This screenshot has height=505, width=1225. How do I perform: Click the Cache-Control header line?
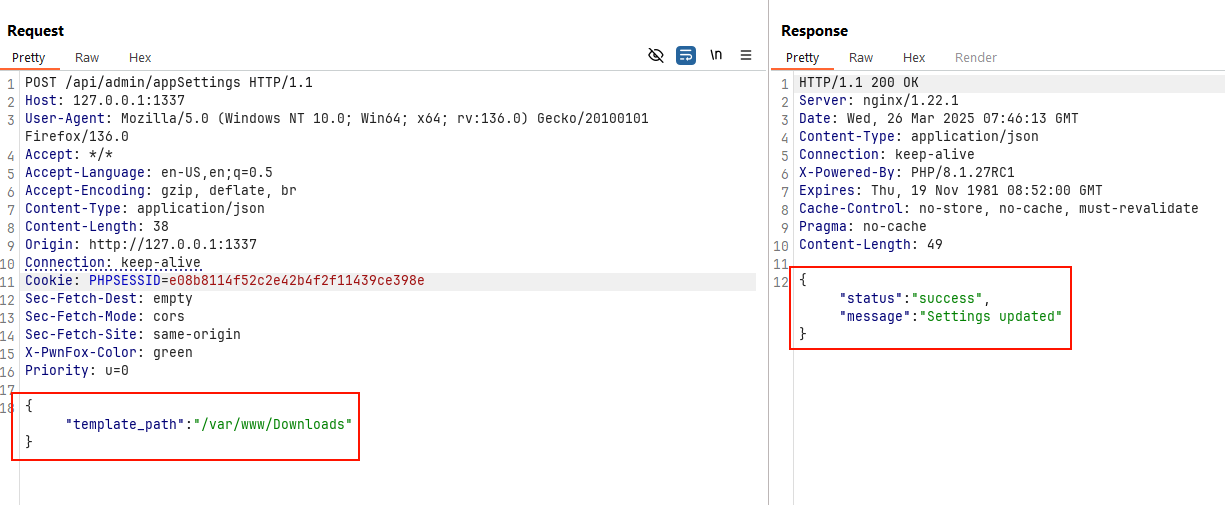[999, 209]
